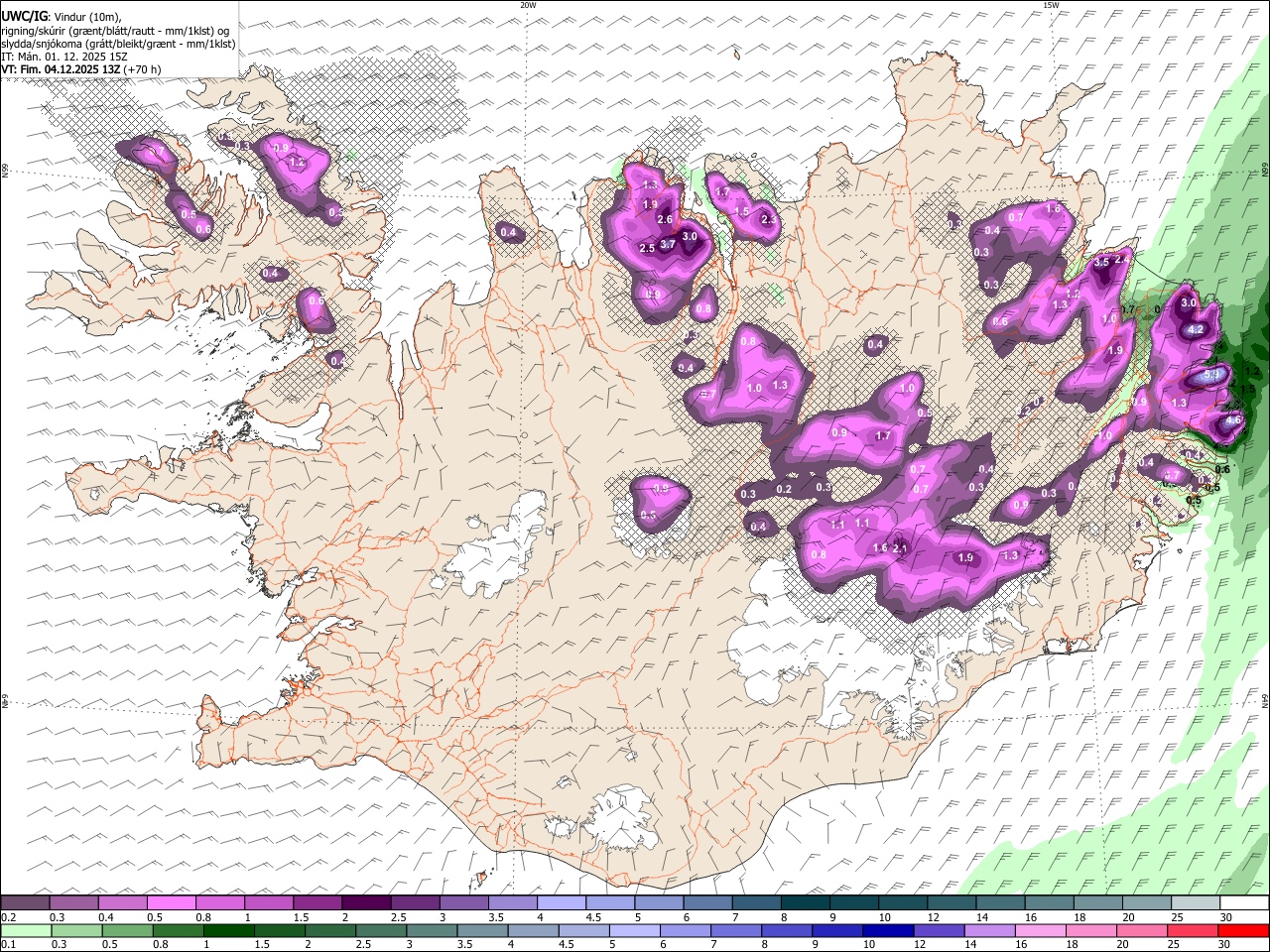This screenshot has height=952, width=1270.
Task: Click the 2.6 snow value on the map
Action: point(665,219)
